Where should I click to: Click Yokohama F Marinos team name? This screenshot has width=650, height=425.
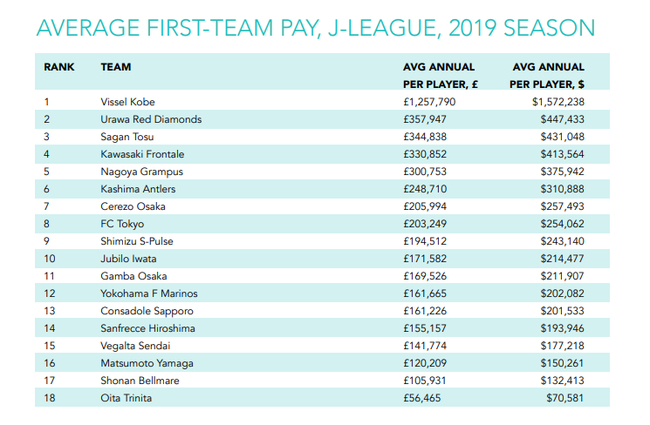coord(146,292)
